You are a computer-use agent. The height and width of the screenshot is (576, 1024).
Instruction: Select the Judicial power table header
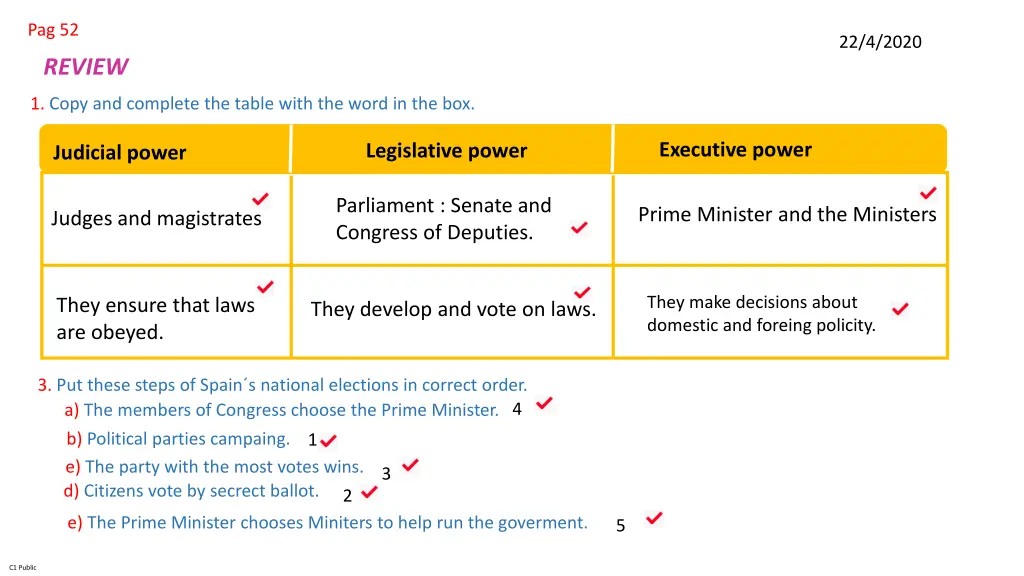tap(120, 152)
